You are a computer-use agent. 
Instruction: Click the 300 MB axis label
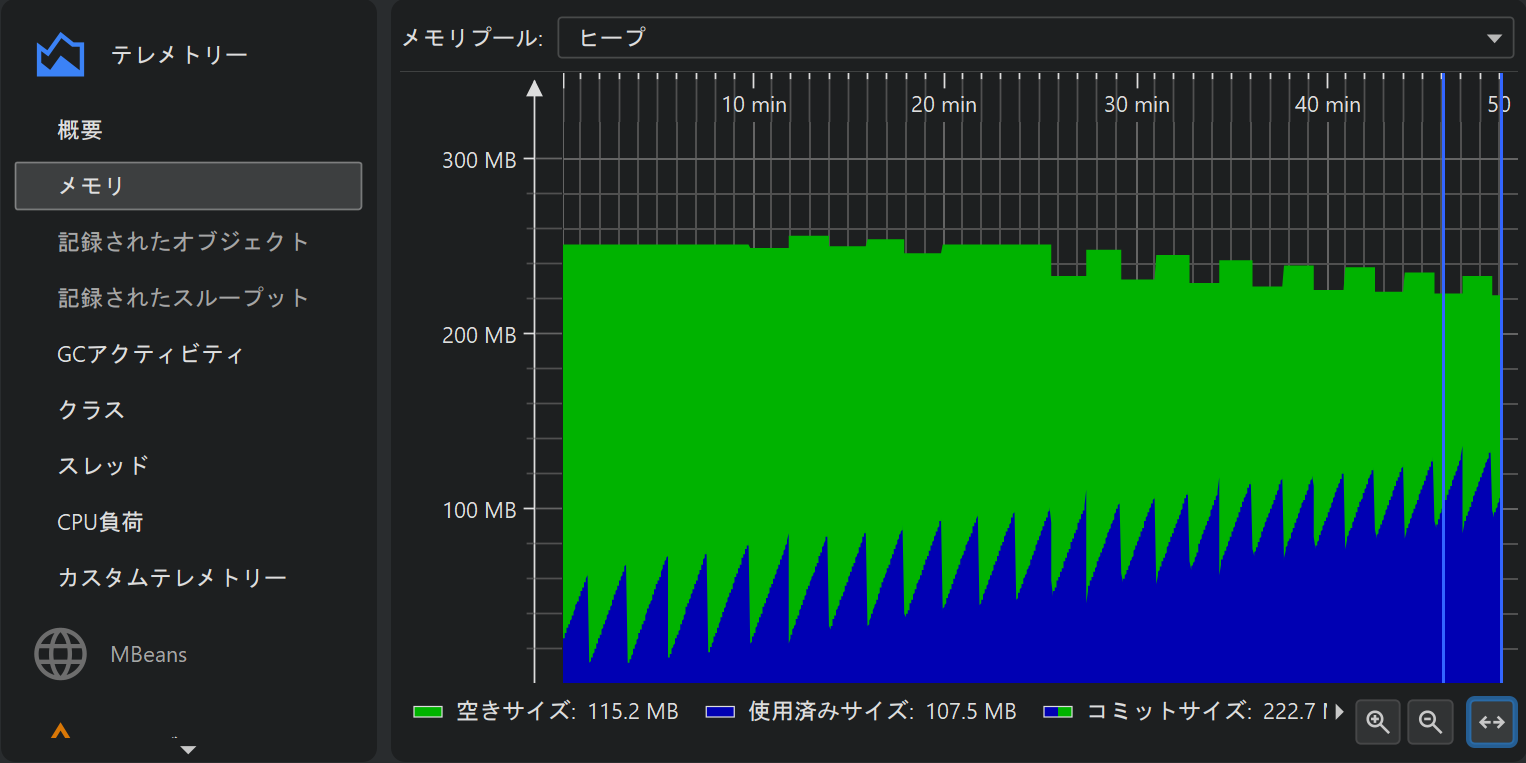pos(479,159)
